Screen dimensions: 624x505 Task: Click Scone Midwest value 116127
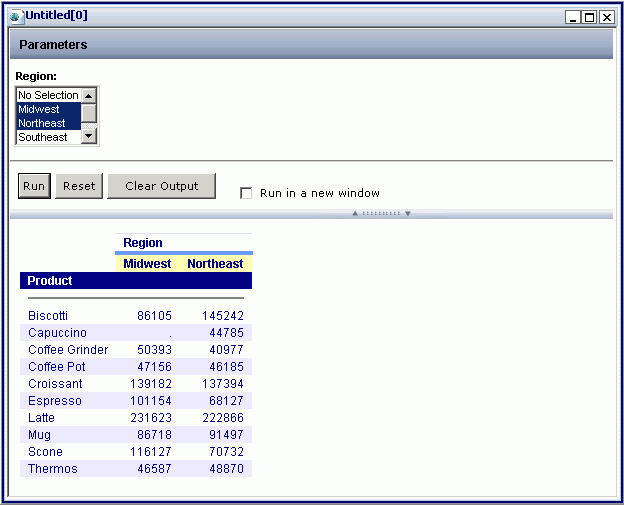151,452
